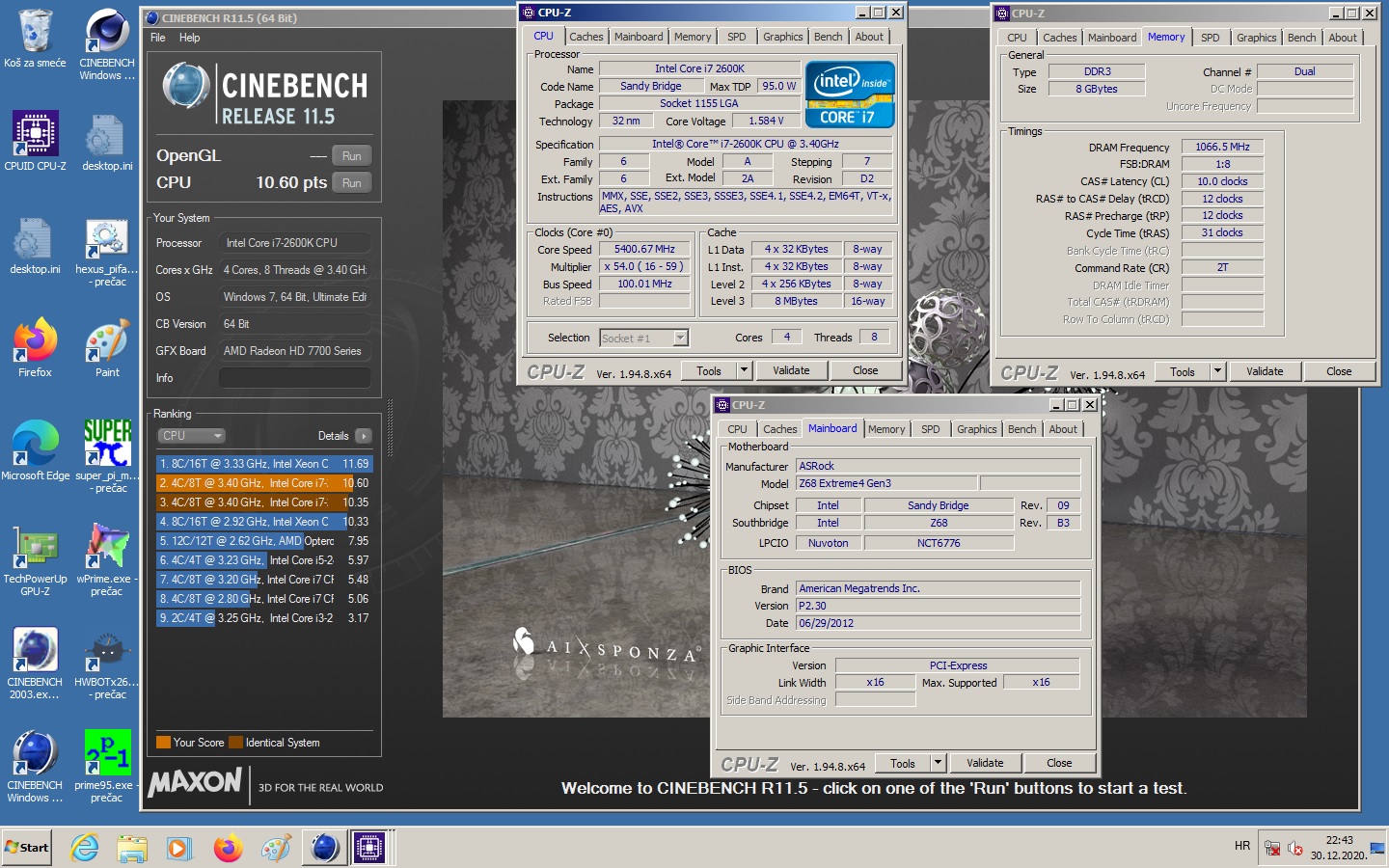Click the orange Your Score legend swatch

tap(163, 743)
